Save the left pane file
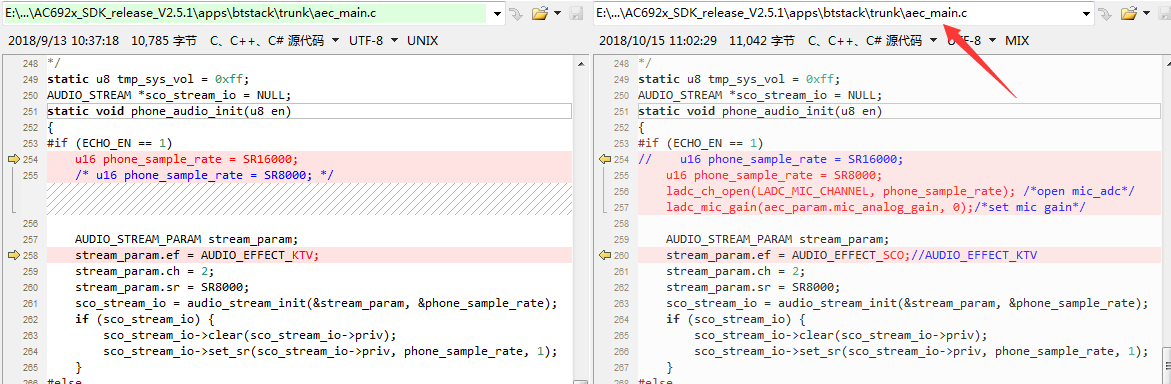This screenshot has height=384, width=1171. [576, 13]
